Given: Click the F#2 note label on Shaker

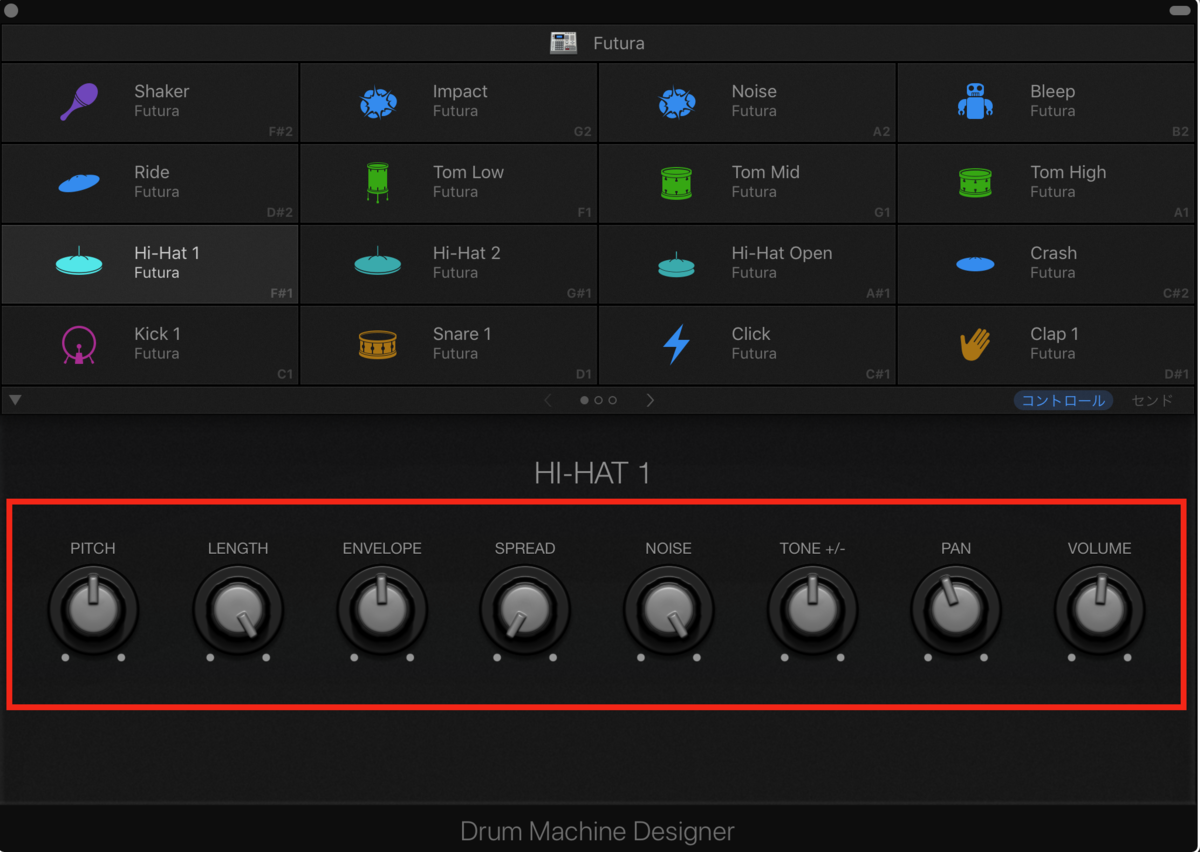Looking at the screenshot, I should tap(281, 132).
